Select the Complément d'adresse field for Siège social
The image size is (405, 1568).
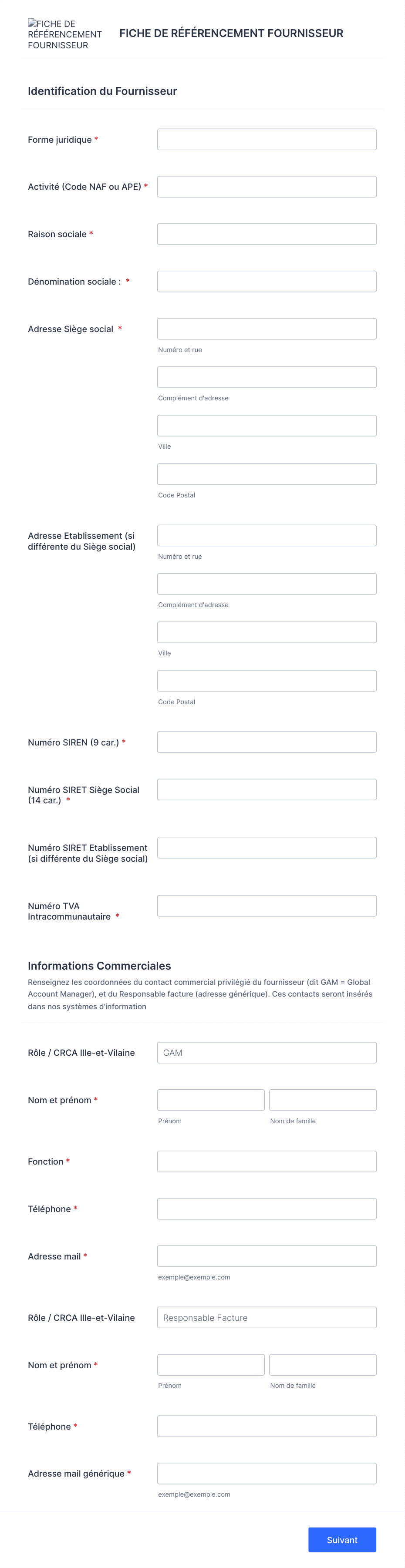[266, 377]
